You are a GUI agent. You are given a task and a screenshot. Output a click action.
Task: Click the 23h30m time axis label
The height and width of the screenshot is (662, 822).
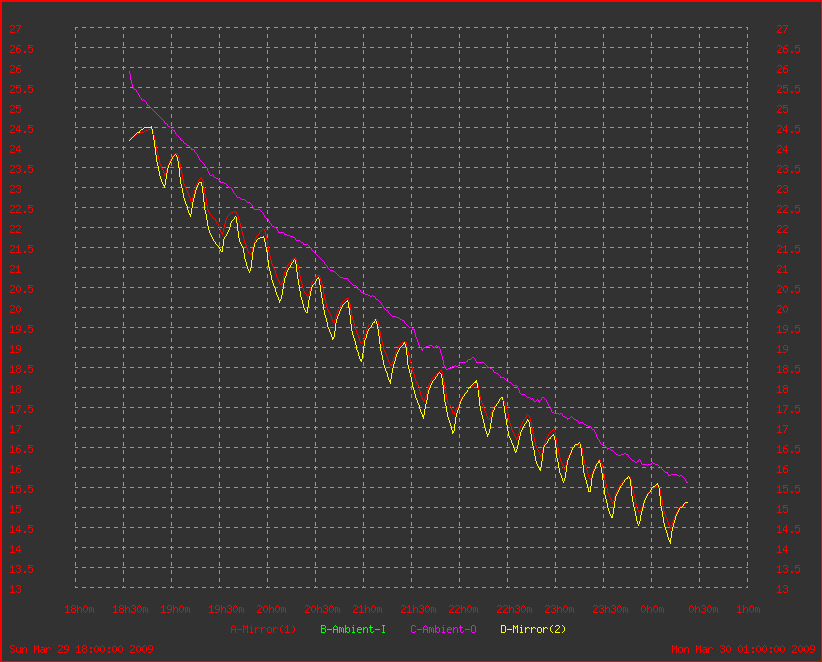[x=610, y=609]
